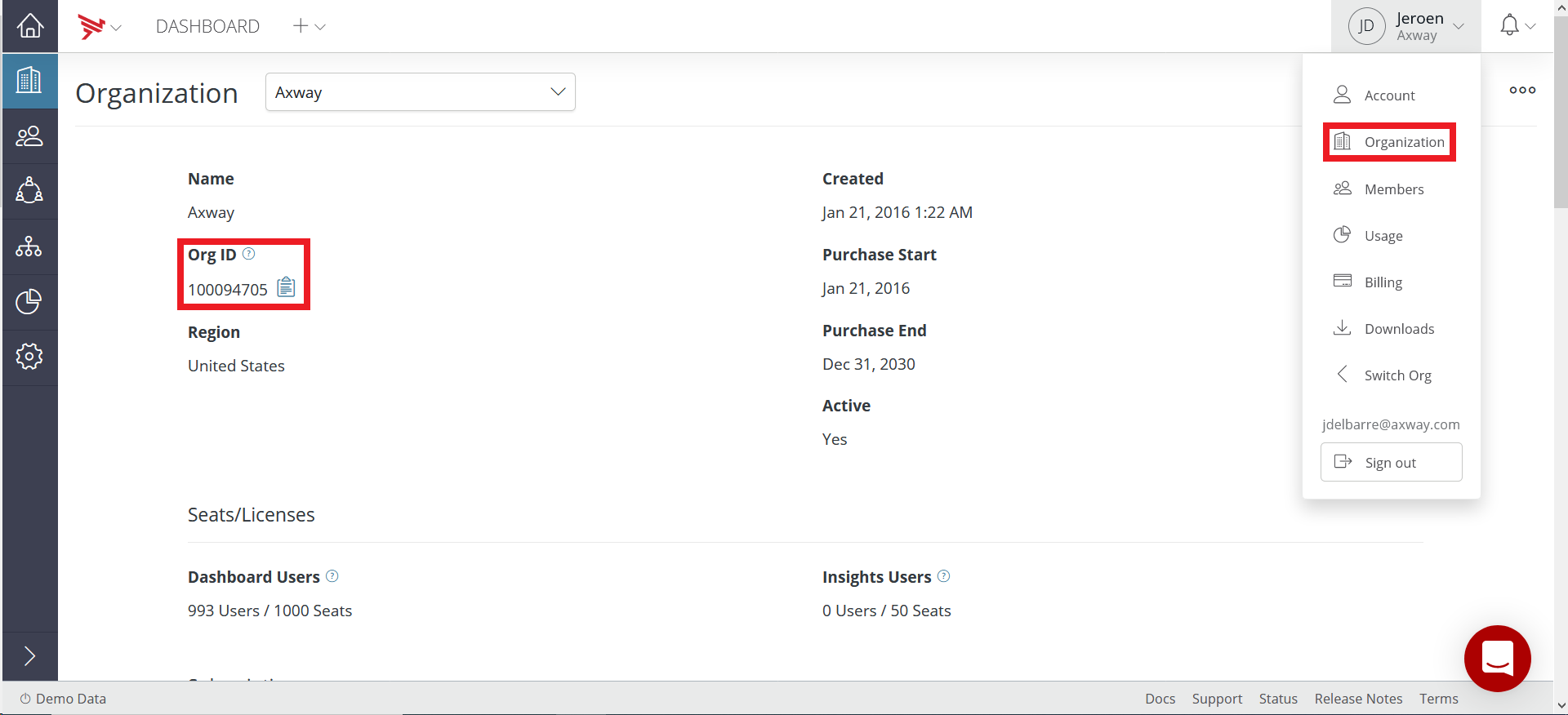1568x715 pixels.
Task: Click the Seats/Licenses section heading
Action: coord(252,515)
